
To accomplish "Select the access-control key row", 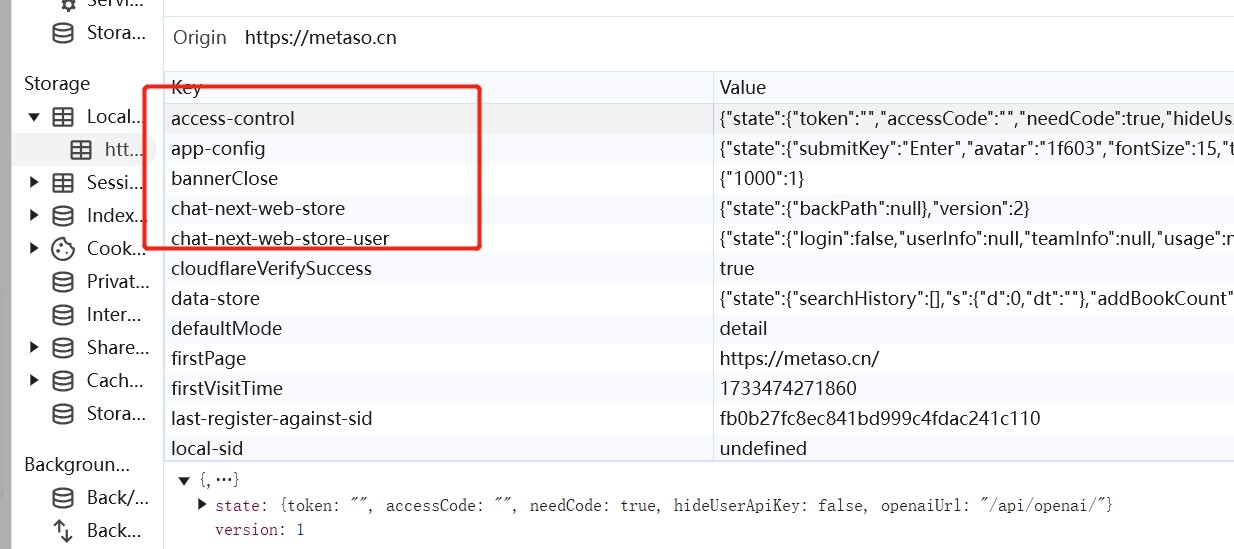I will [x=698, y=118].
